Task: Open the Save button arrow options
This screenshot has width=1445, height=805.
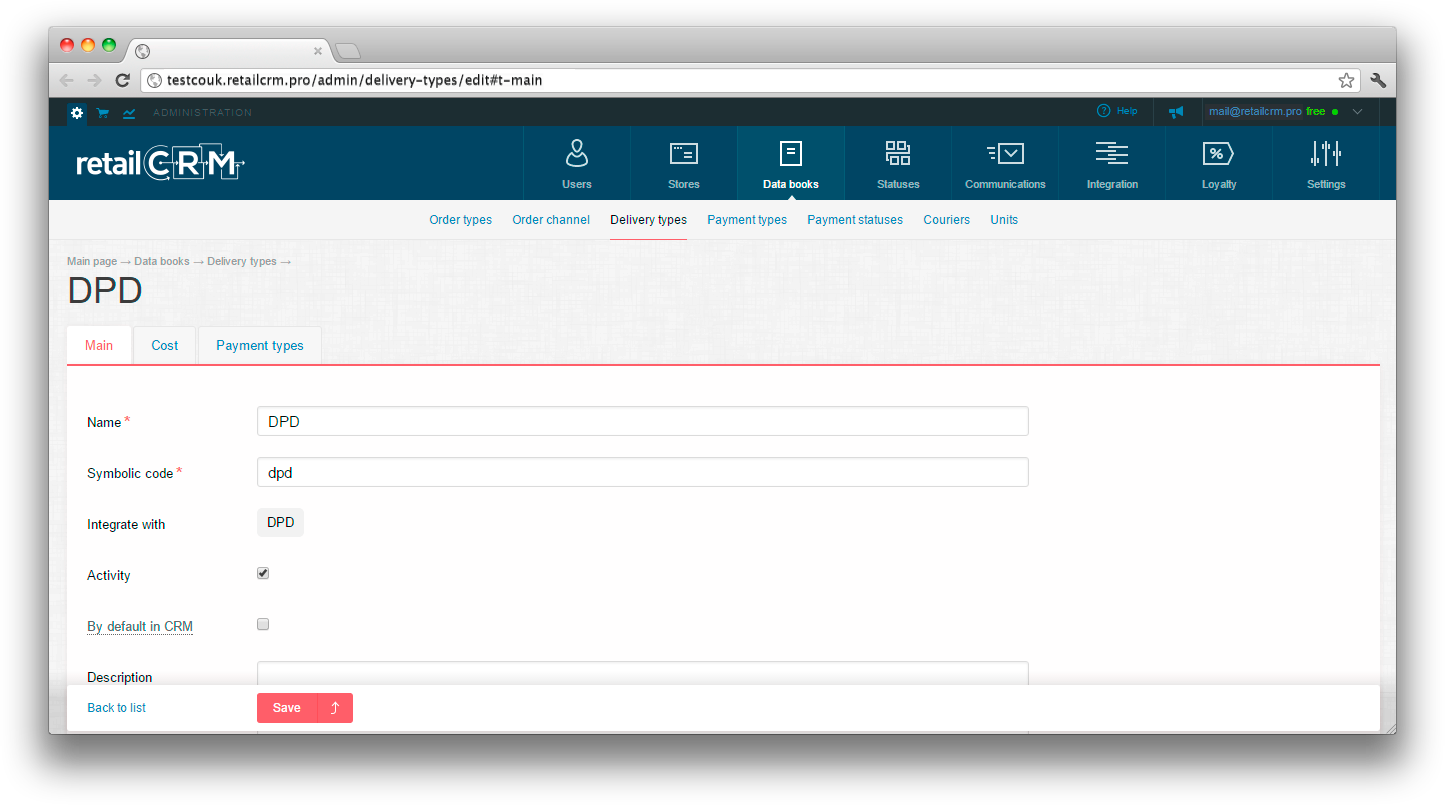Action: (x=335, y=708)
